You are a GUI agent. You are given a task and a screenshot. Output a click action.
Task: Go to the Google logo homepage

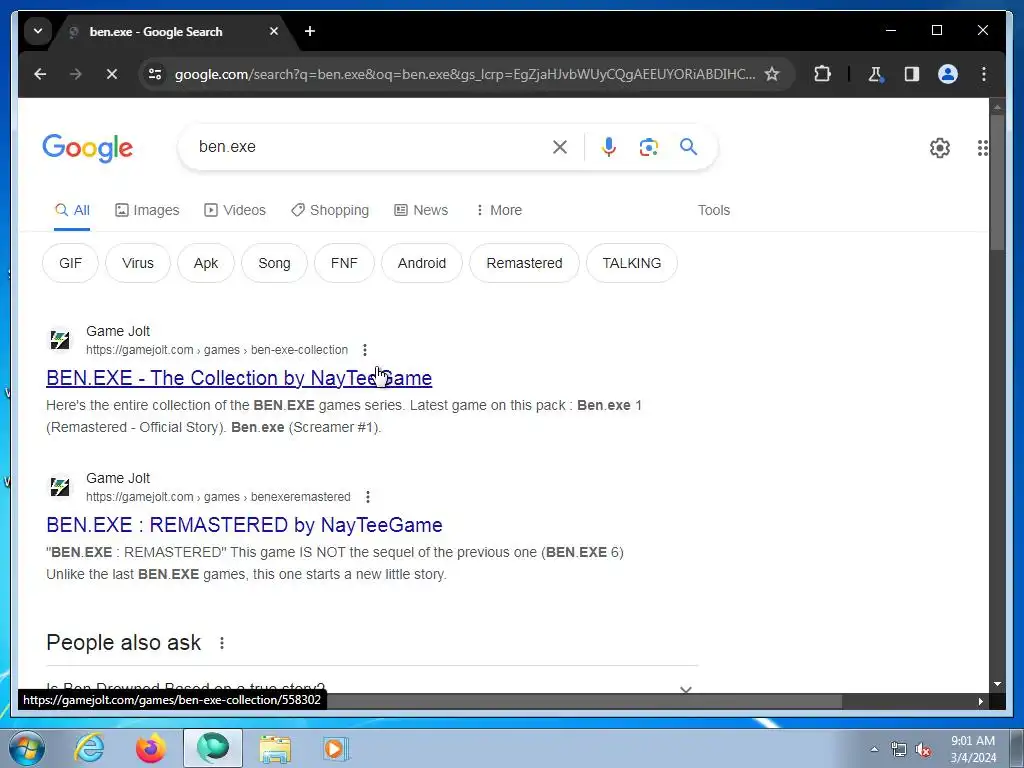tap(88, 148)
